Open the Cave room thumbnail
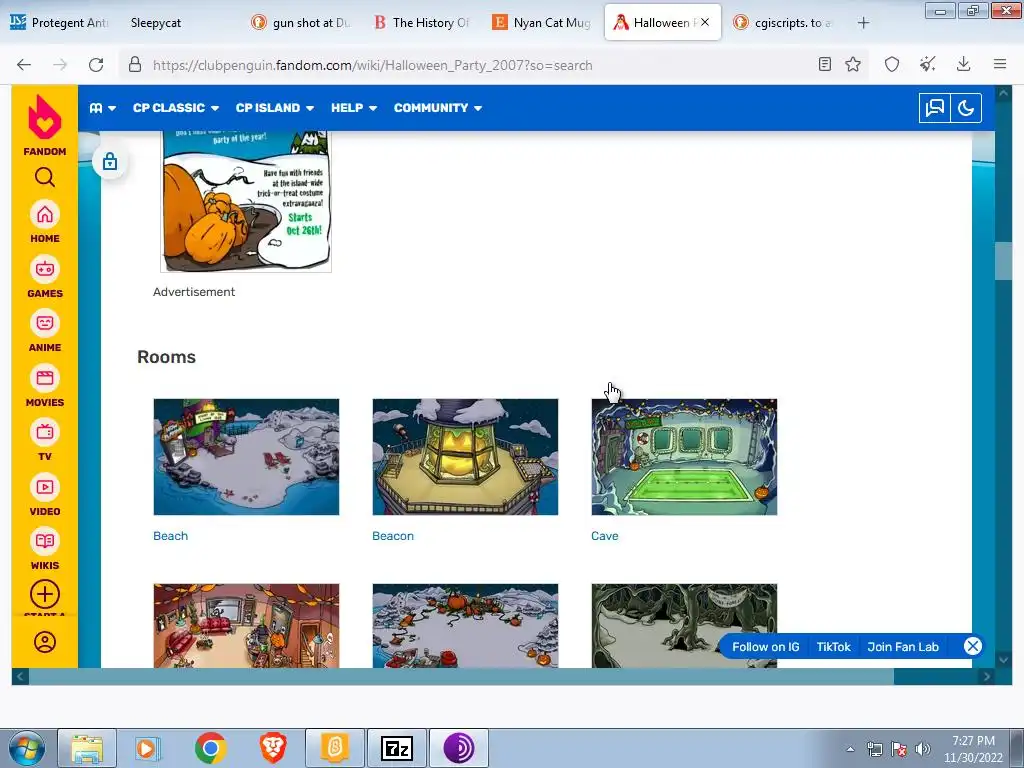 tap(684, 456)
